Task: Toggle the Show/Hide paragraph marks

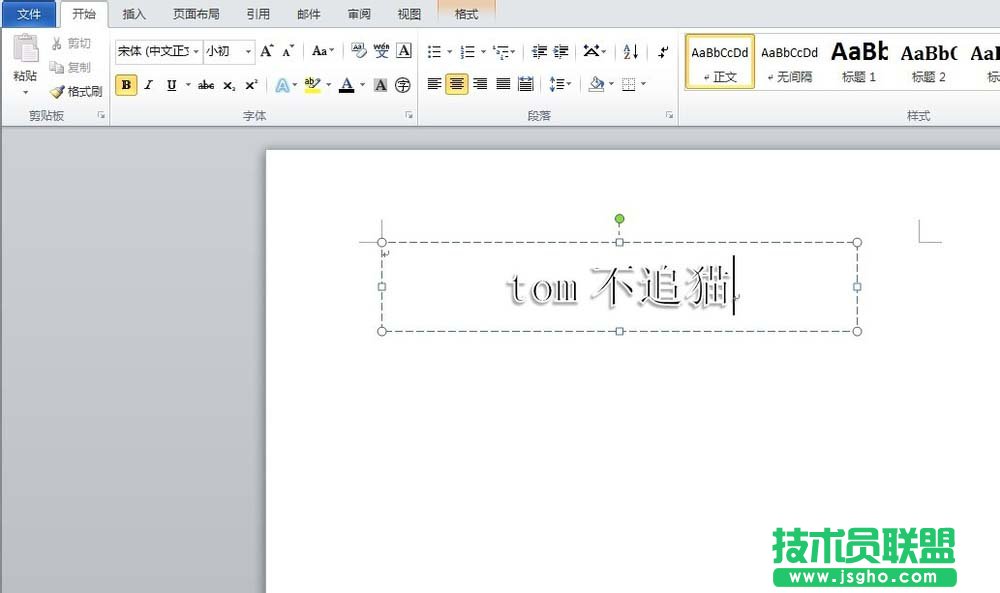Action: tap(661, 51)
